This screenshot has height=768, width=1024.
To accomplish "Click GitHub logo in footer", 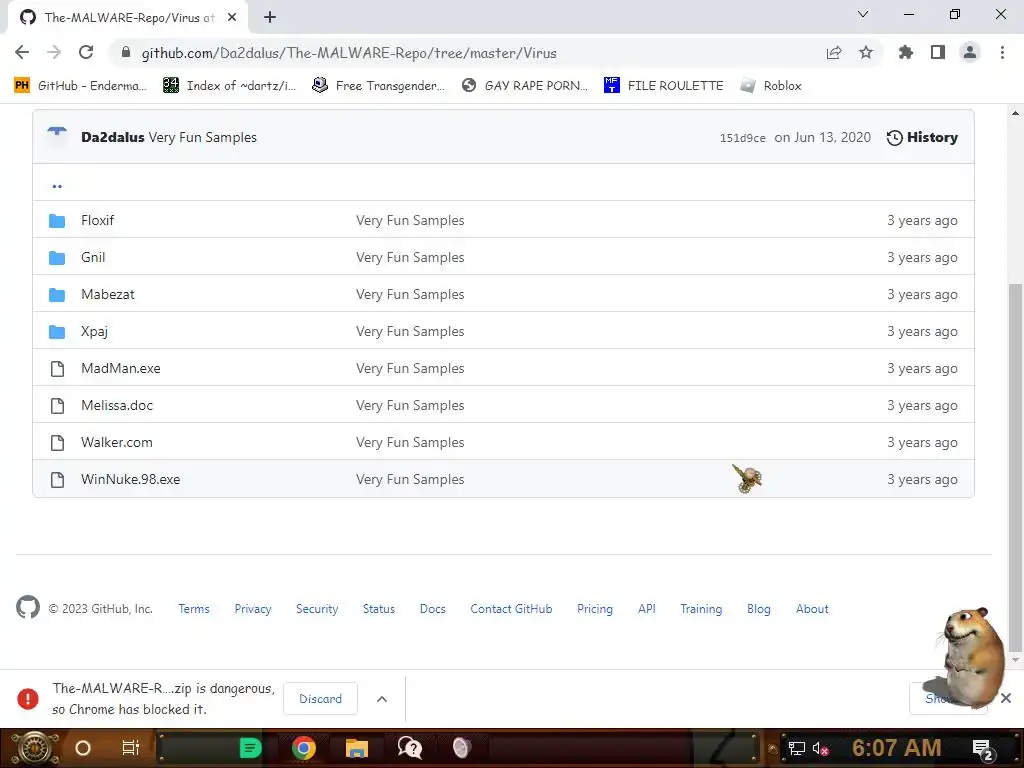I will click(28, 607).
